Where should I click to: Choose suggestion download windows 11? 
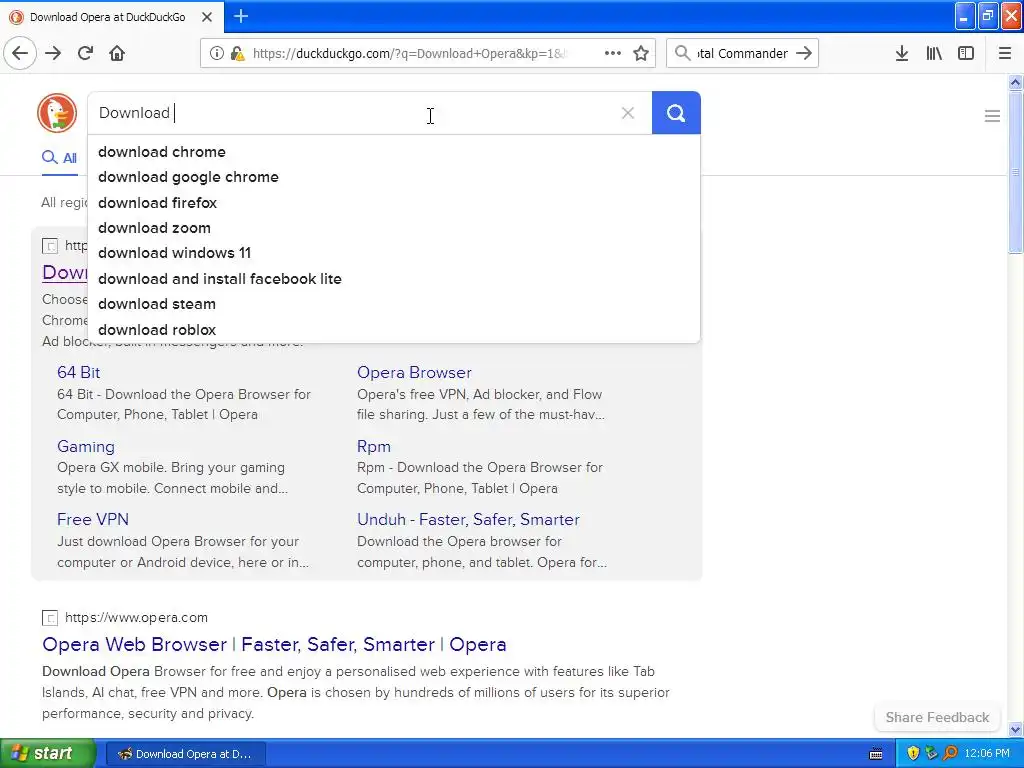[394, 253]
